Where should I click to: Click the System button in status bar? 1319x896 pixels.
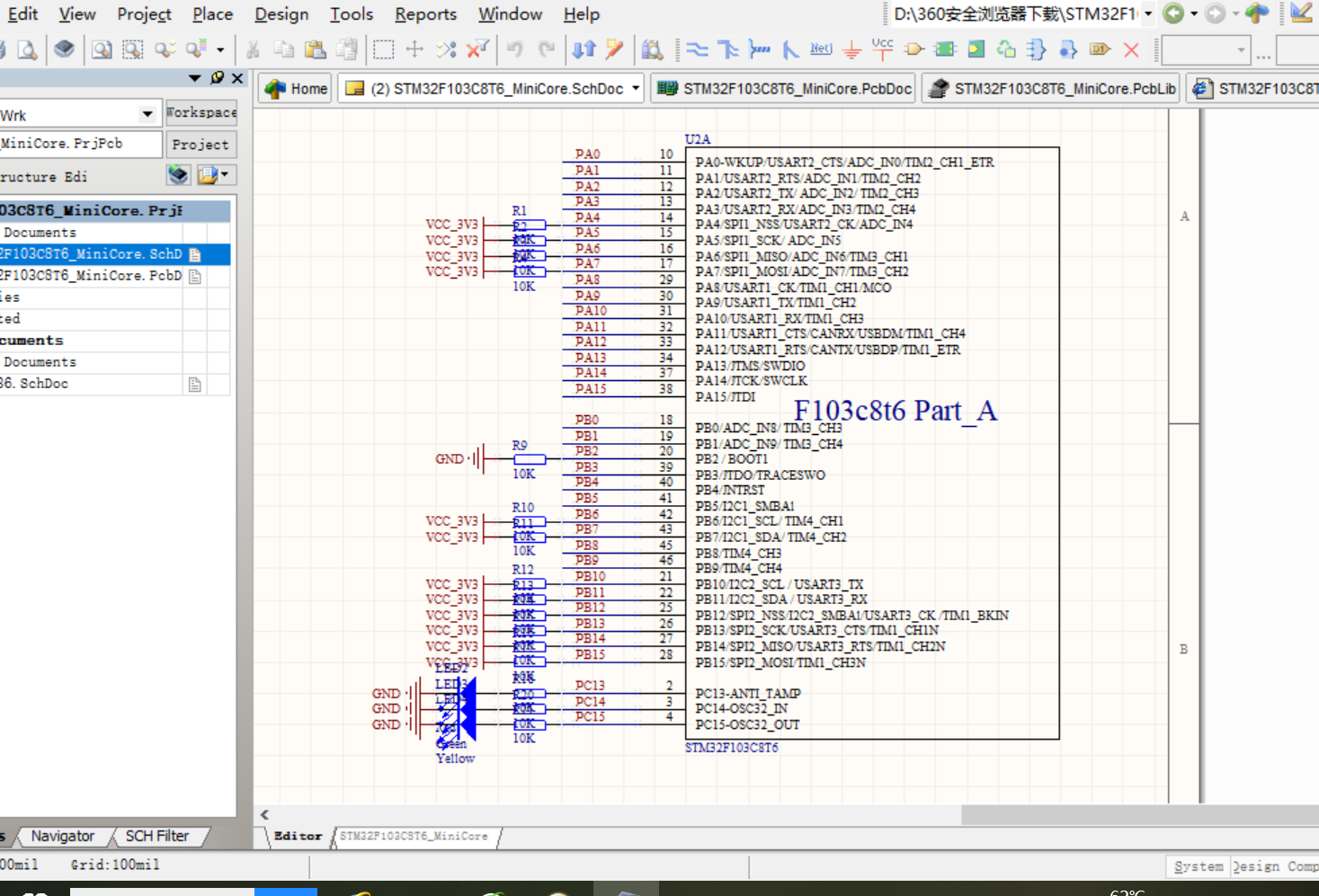(x=1199, y=866)
